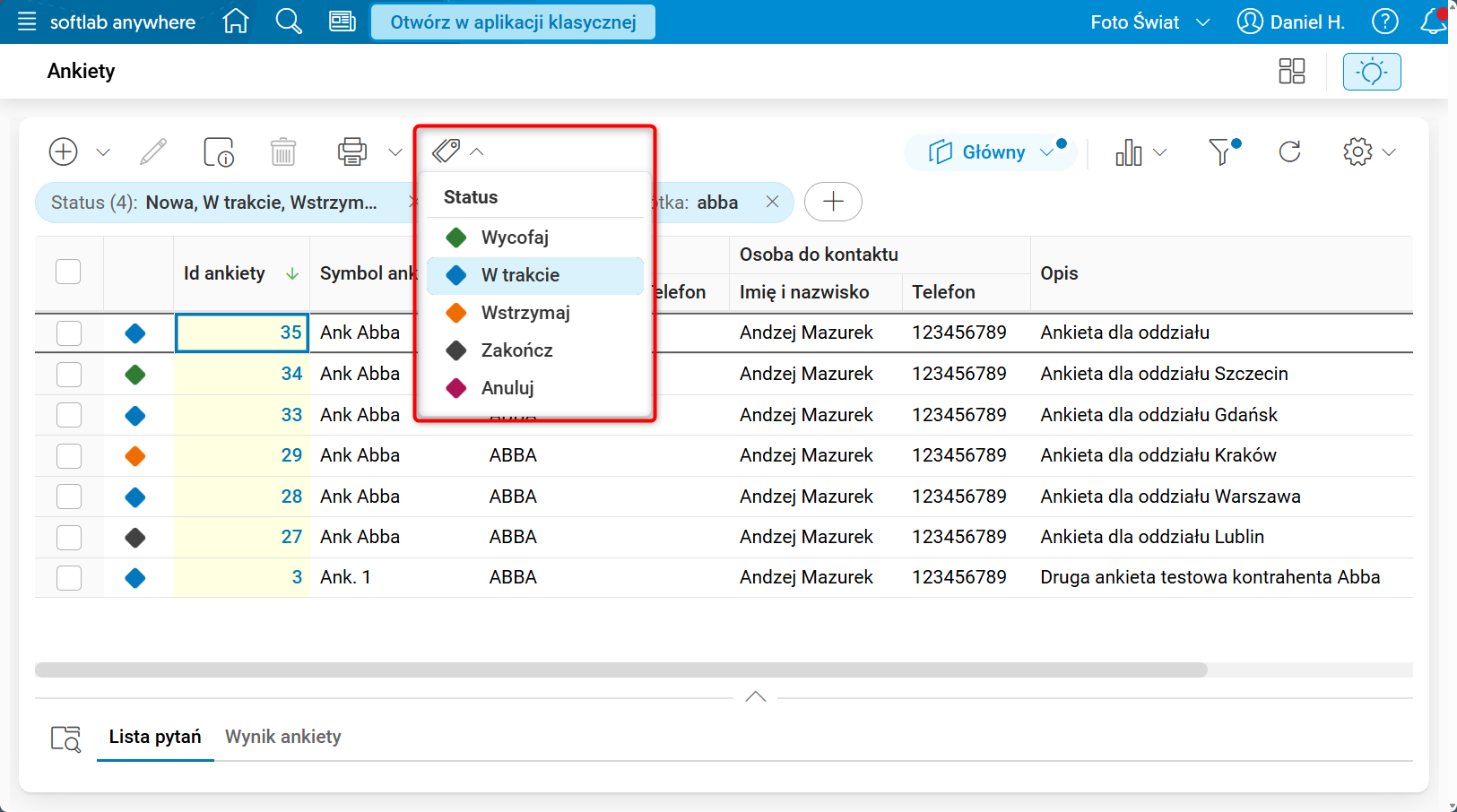The width and height of the screenshot is (1457, 812).
Task: Open the Główny view selector
Action: tap(990, 152)
